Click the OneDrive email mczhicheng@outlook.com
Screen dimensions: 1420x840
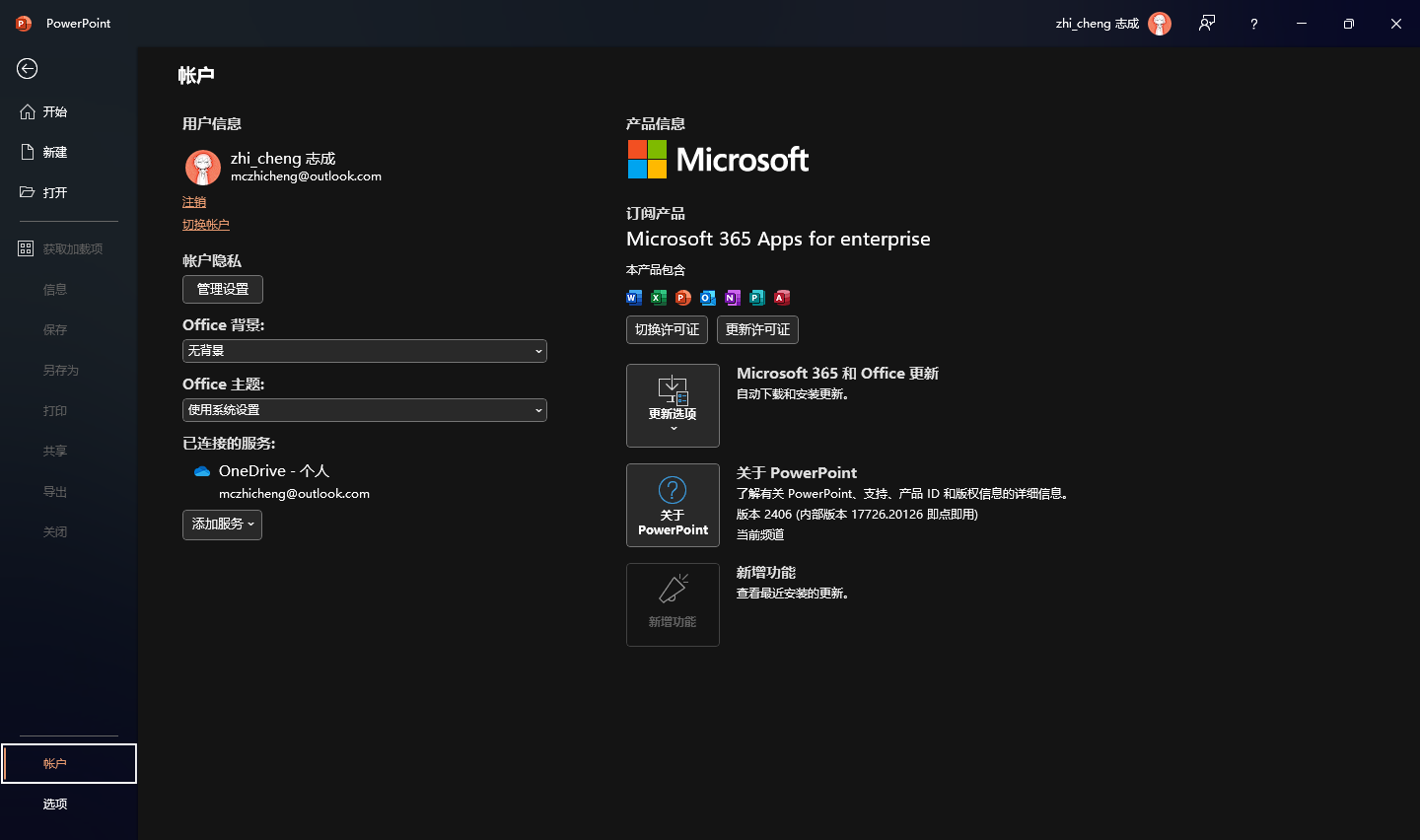294,494
